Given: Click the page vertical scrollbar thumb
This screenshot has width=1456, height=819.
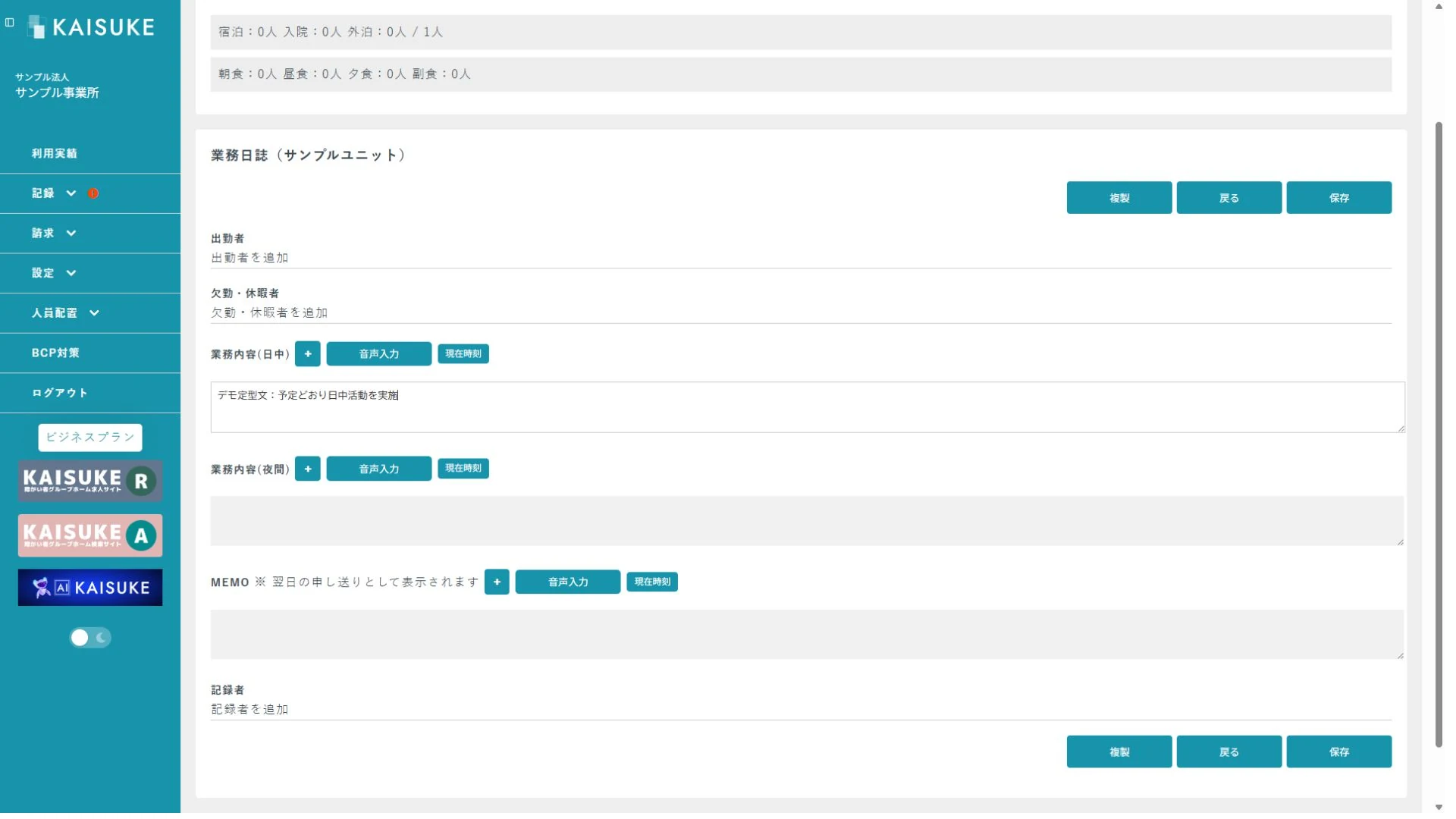Looking at the screenshot, I should coord(1439,434).
